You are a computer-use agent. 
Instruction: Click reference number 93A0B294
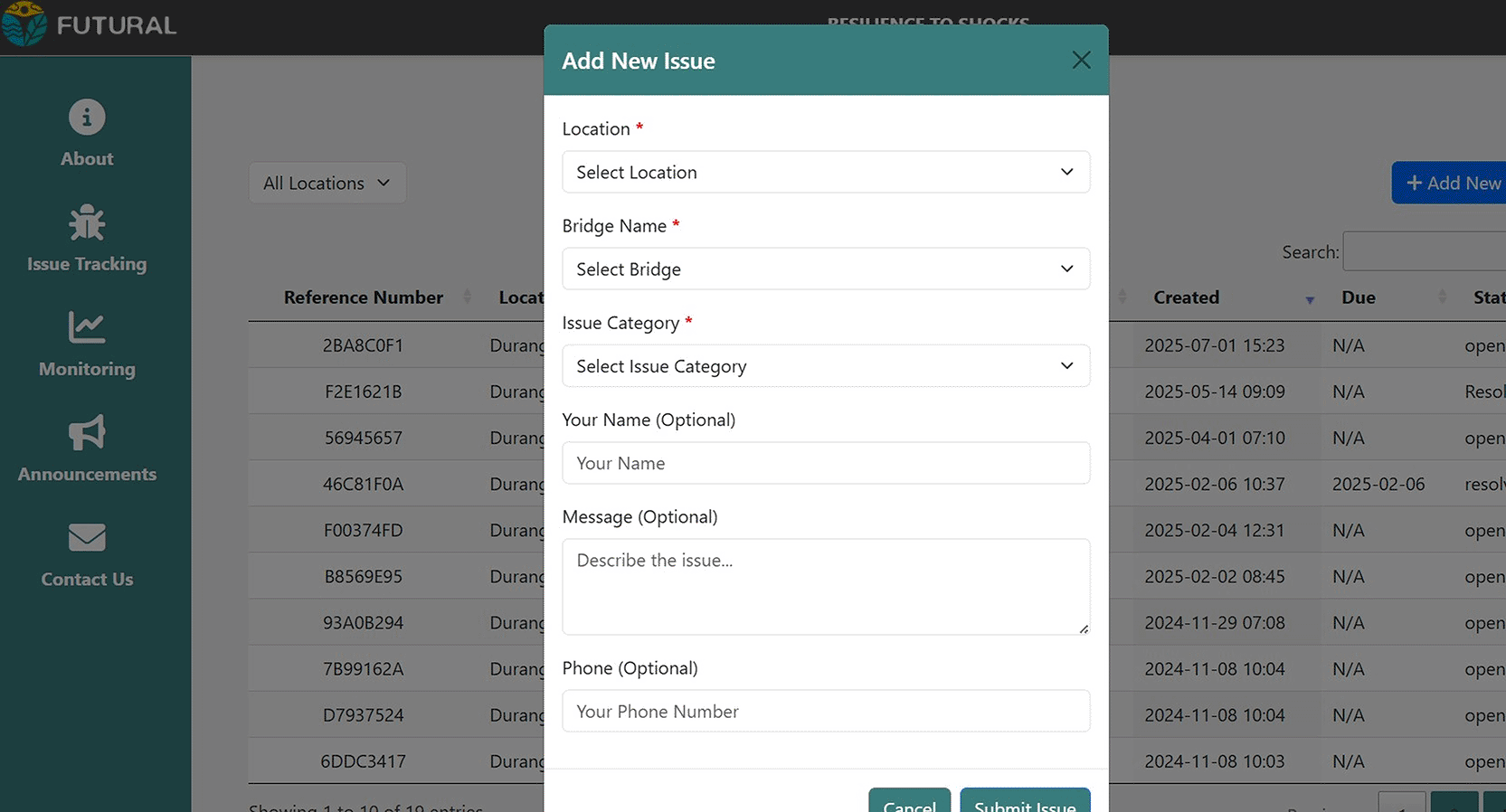[x=363, y=622]
